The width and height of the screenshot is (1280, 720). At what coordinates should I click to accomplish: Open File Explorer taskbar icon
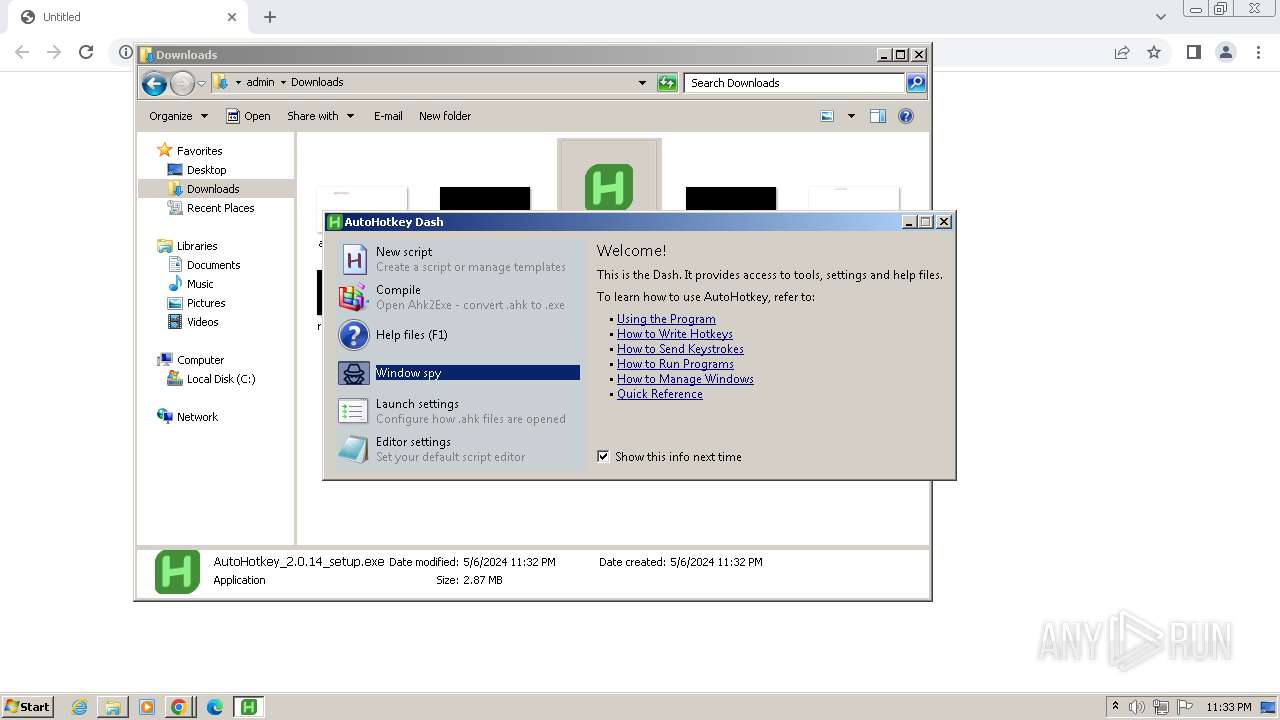click(113, 707)
